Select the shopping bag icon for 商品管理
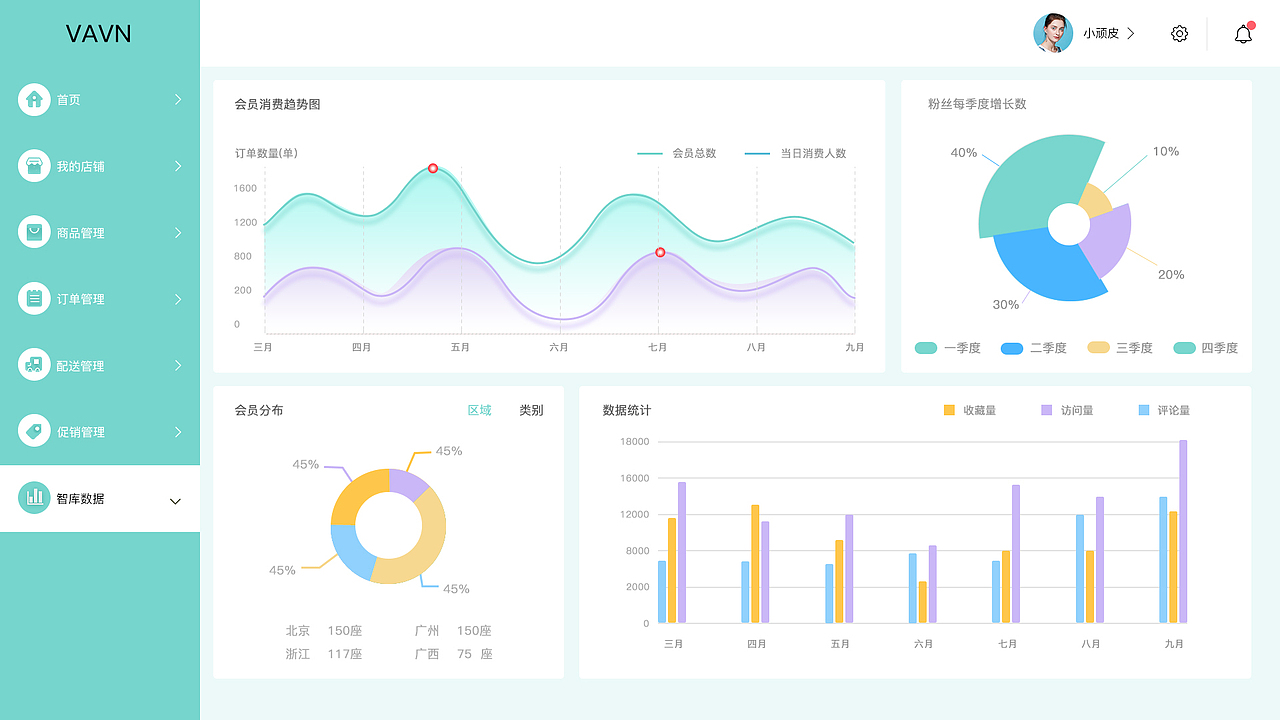1280x720 pixels. pyautogui.click(x=34, y=232)
